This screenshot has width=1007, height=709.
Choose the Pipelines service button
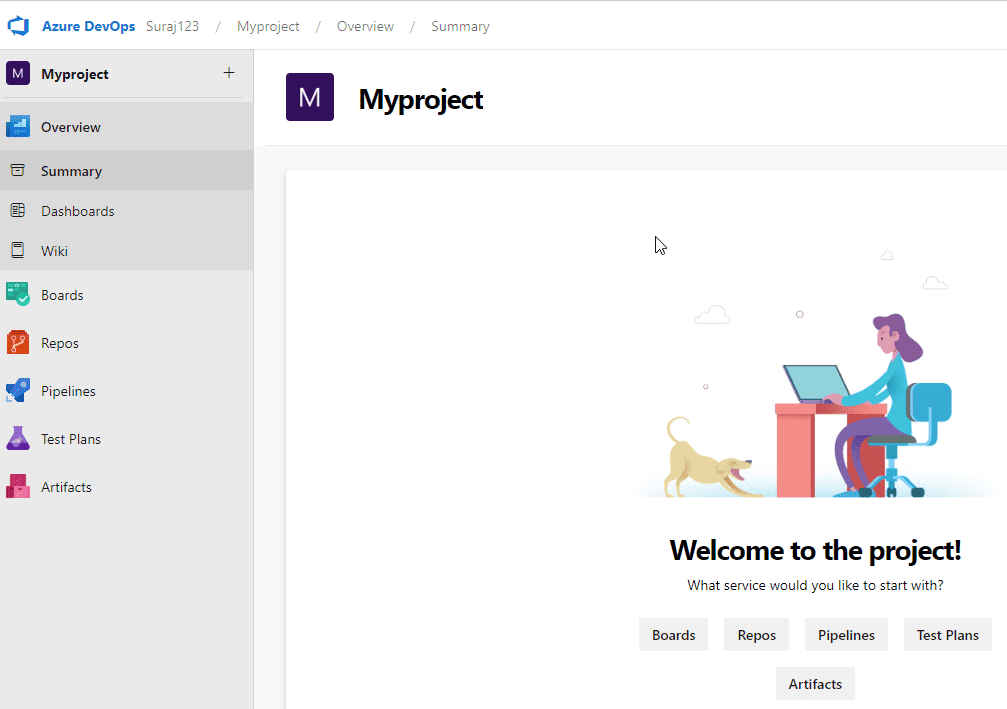pos(846,635)
